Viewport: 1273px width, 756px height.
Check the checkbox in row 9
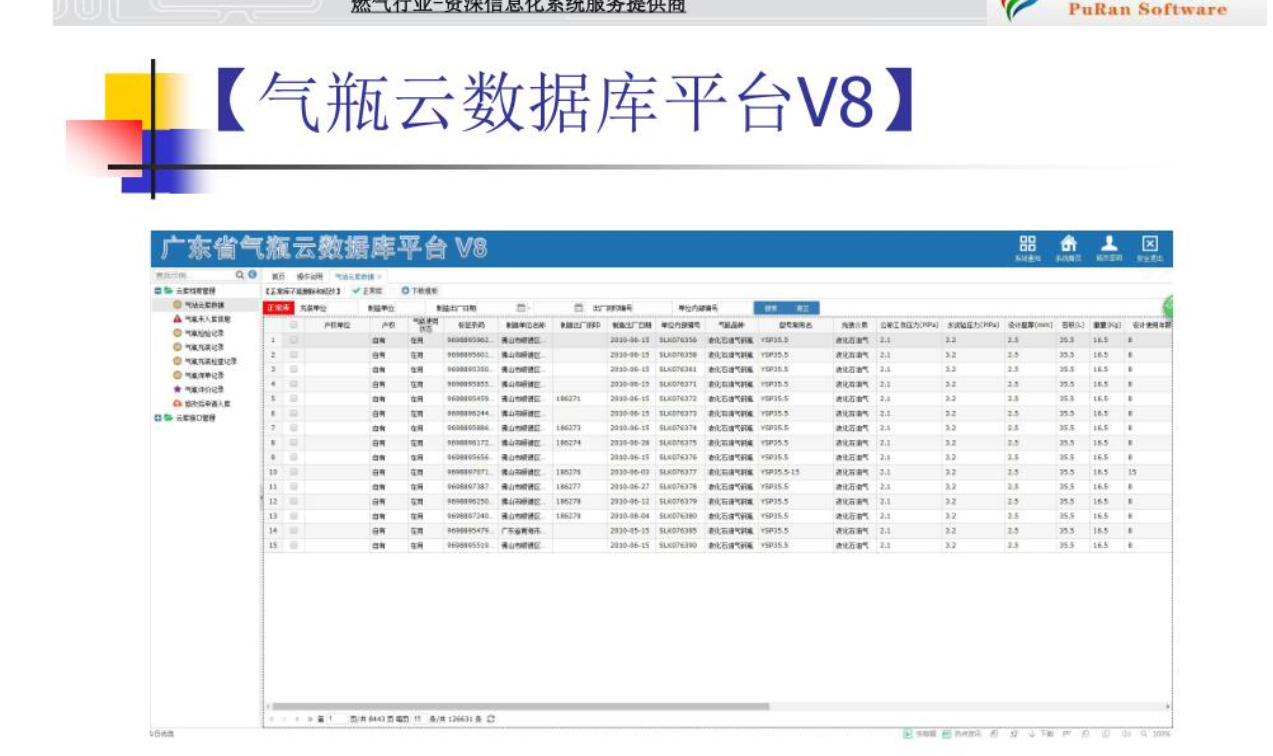(294, 457)
